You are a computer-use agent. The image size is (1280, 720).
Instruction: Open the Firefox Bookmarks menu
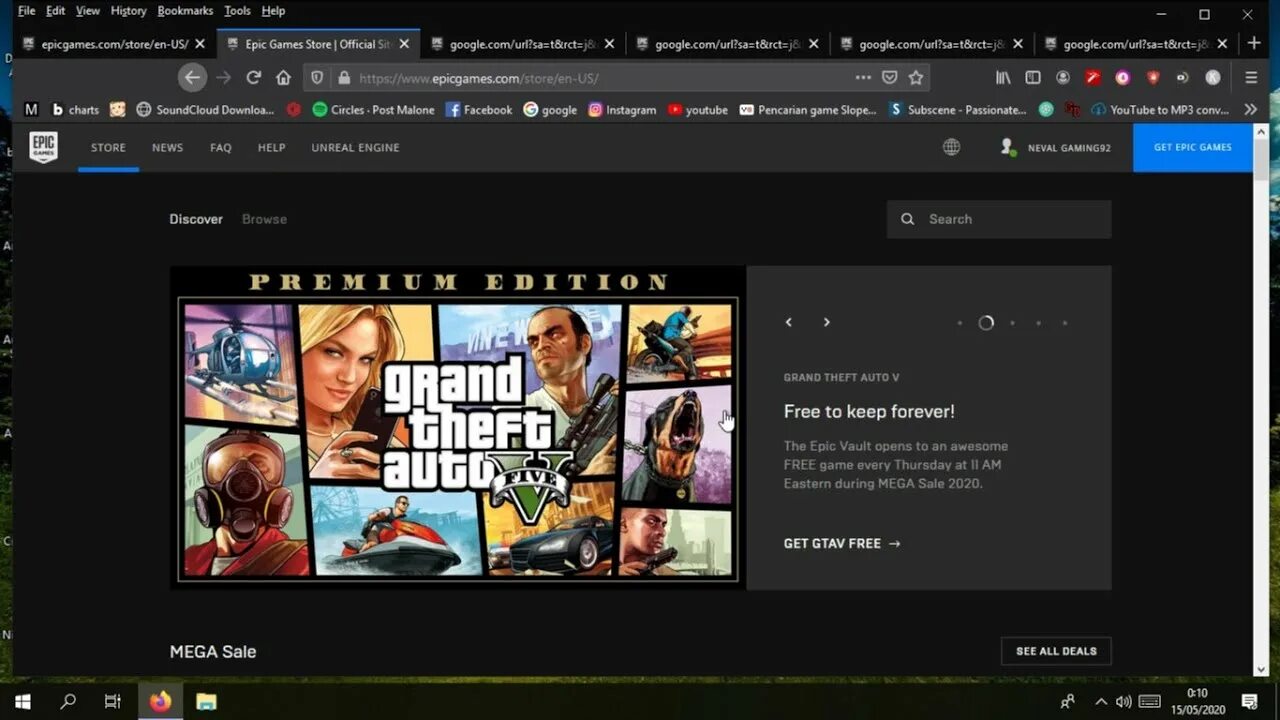pyautogui.click(x=185, y=11)
